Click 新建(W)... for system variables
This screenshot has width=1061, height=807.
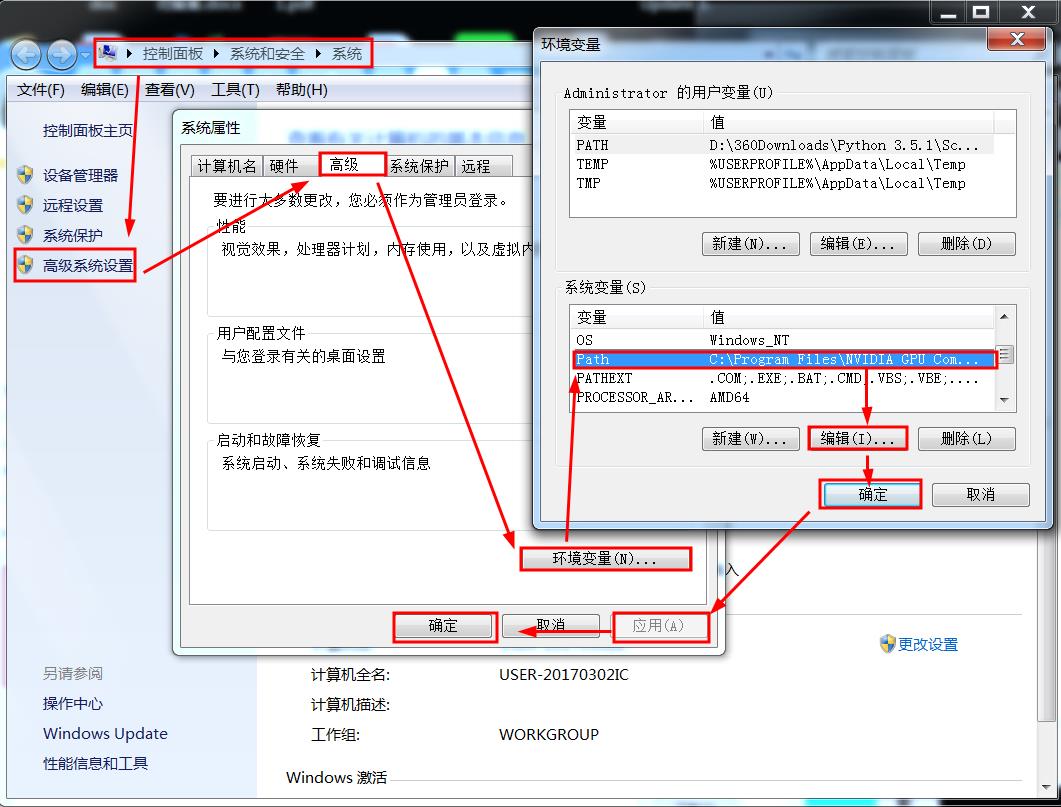(750, 438)
